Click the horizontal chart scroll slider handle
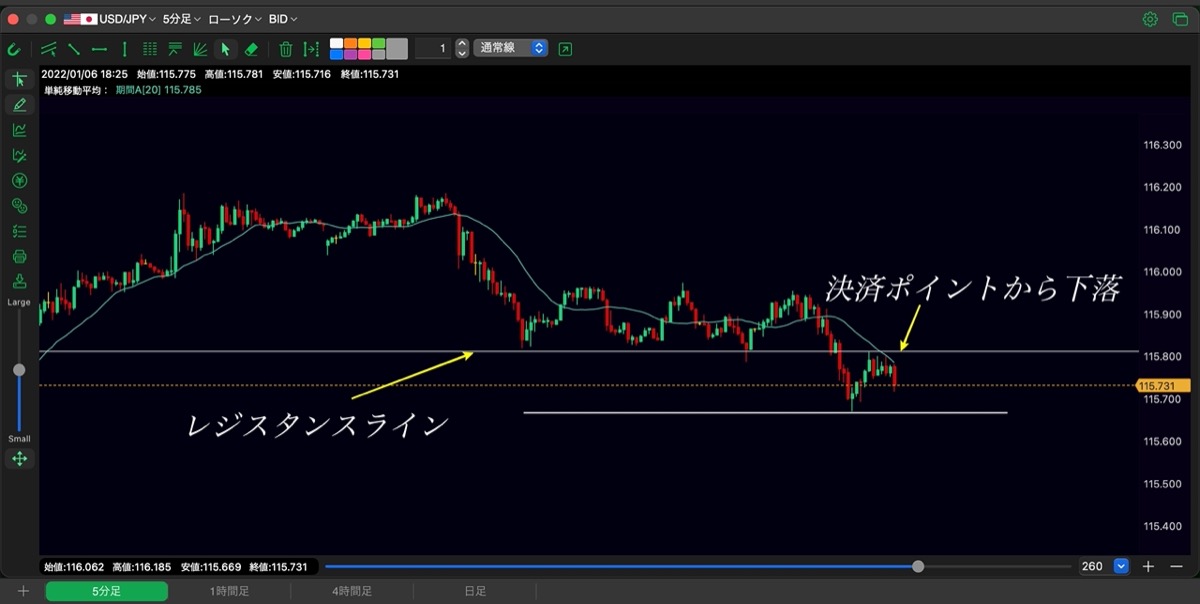The width and height of the screenshot is (1200, 604). point(918,566)
